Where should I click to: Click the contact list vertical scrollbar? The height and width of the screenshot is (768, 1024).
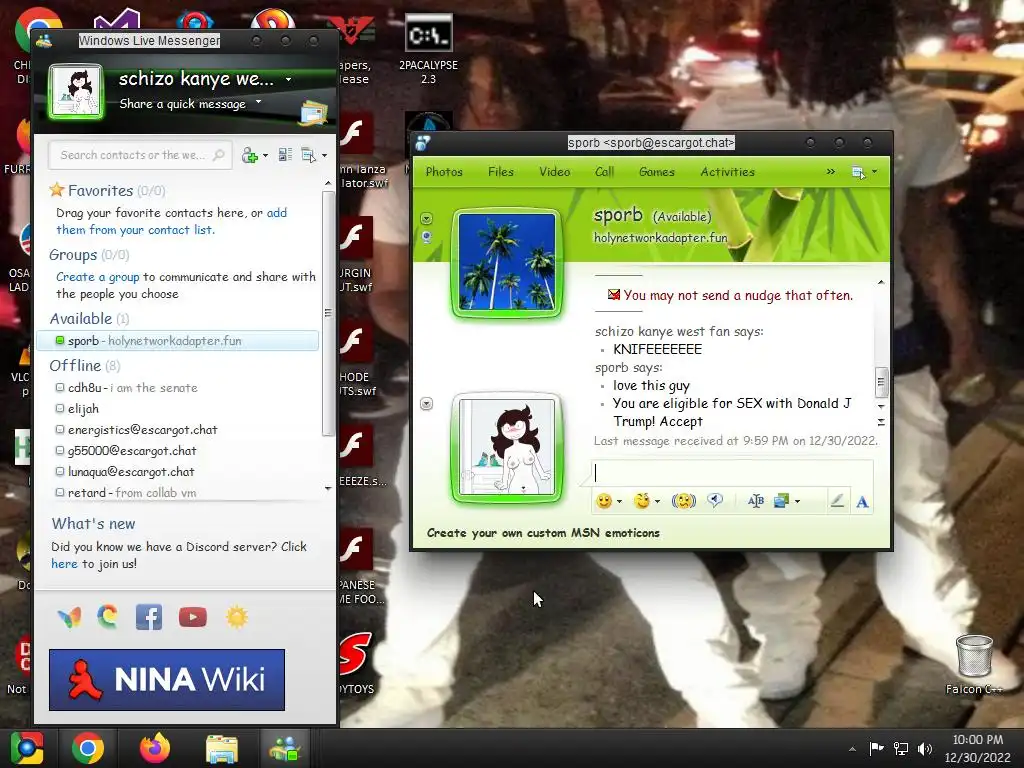pos(328,313)
